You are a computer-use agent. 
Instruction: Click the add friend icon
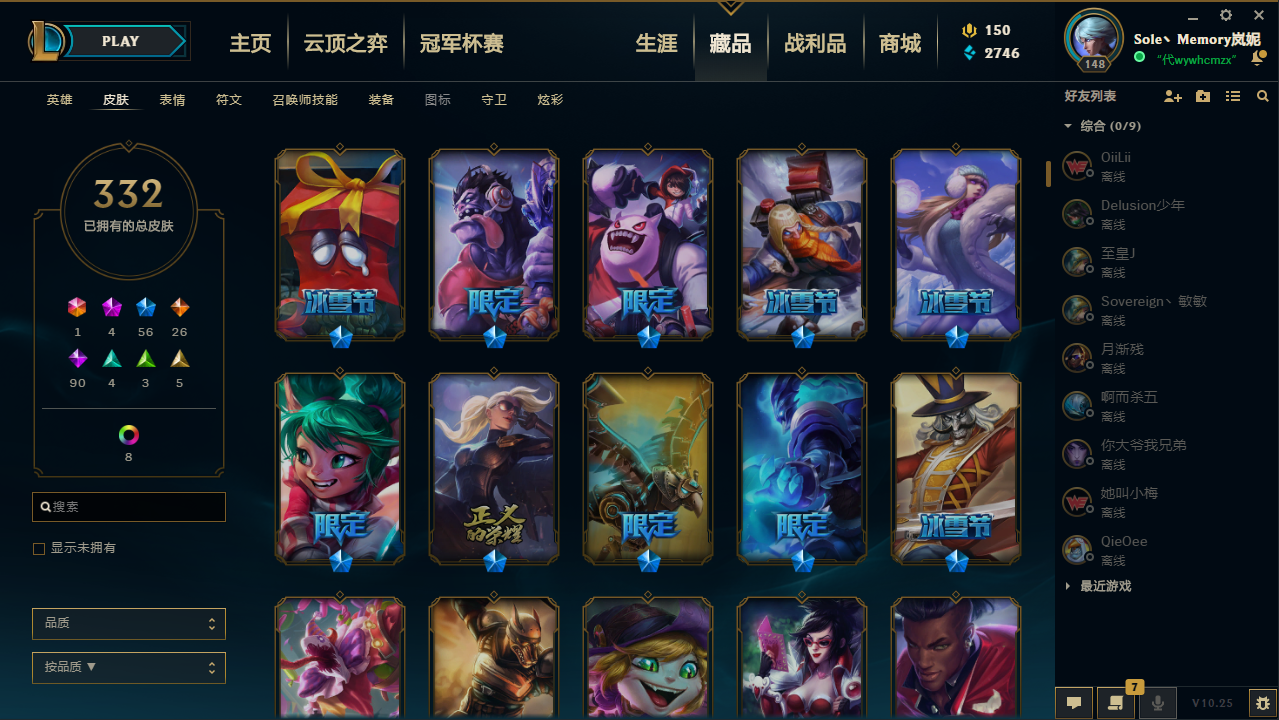pos(1173,96)
